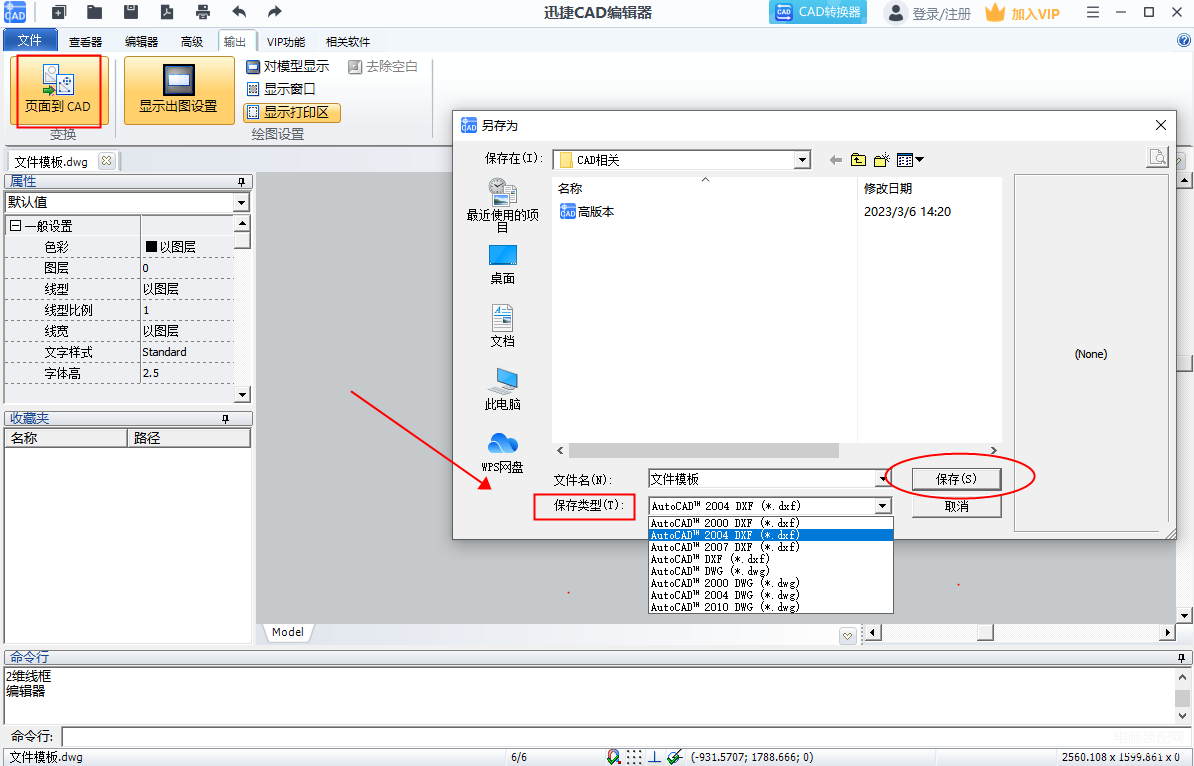Image resolution: width=1194 pixels, height=766 pixels.
Task: Toggle the grid dots icon in the status bar
Action: pos(634,757)
